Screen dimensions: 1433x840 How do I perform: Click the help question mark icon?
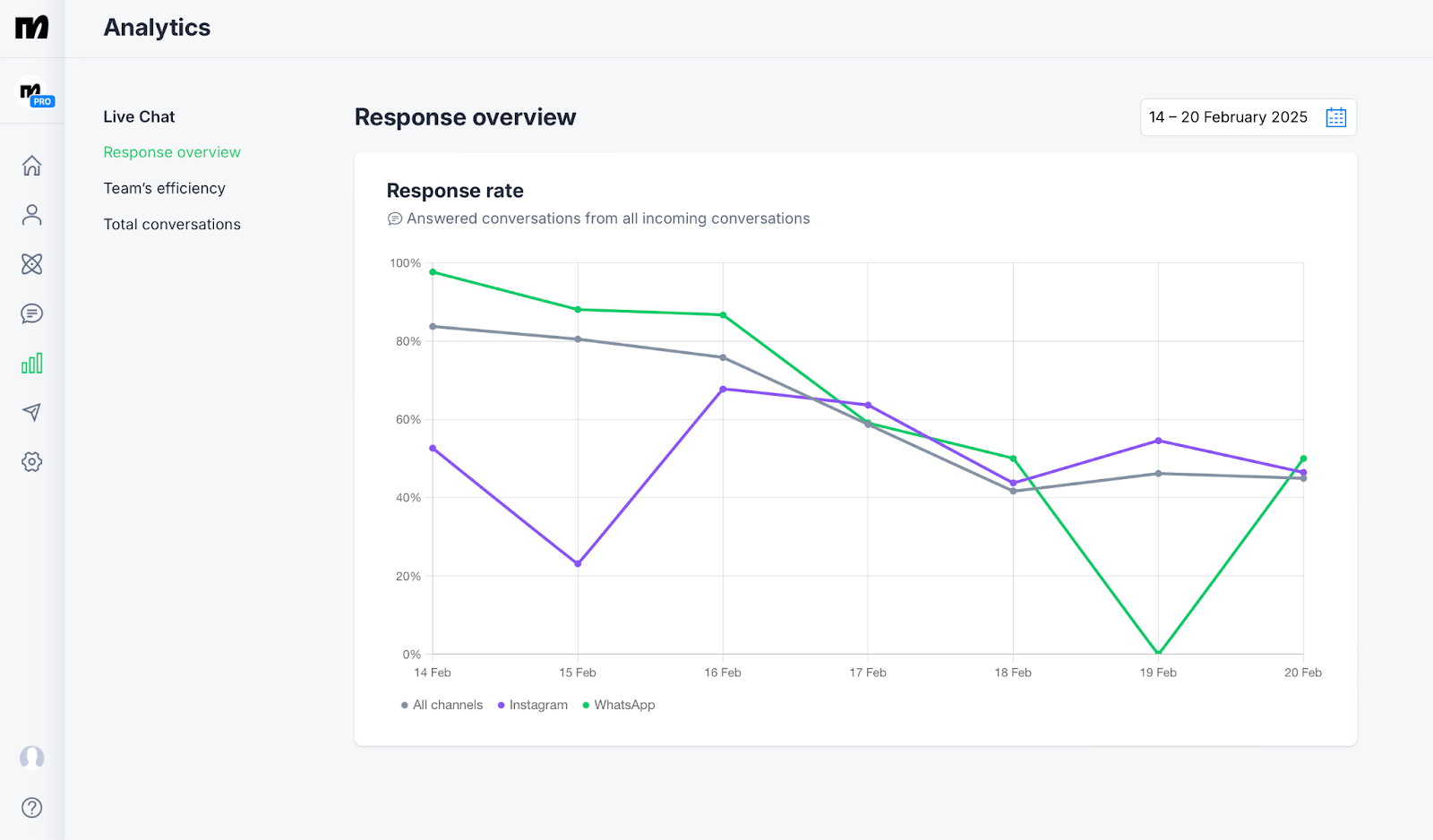pos(31,808)
